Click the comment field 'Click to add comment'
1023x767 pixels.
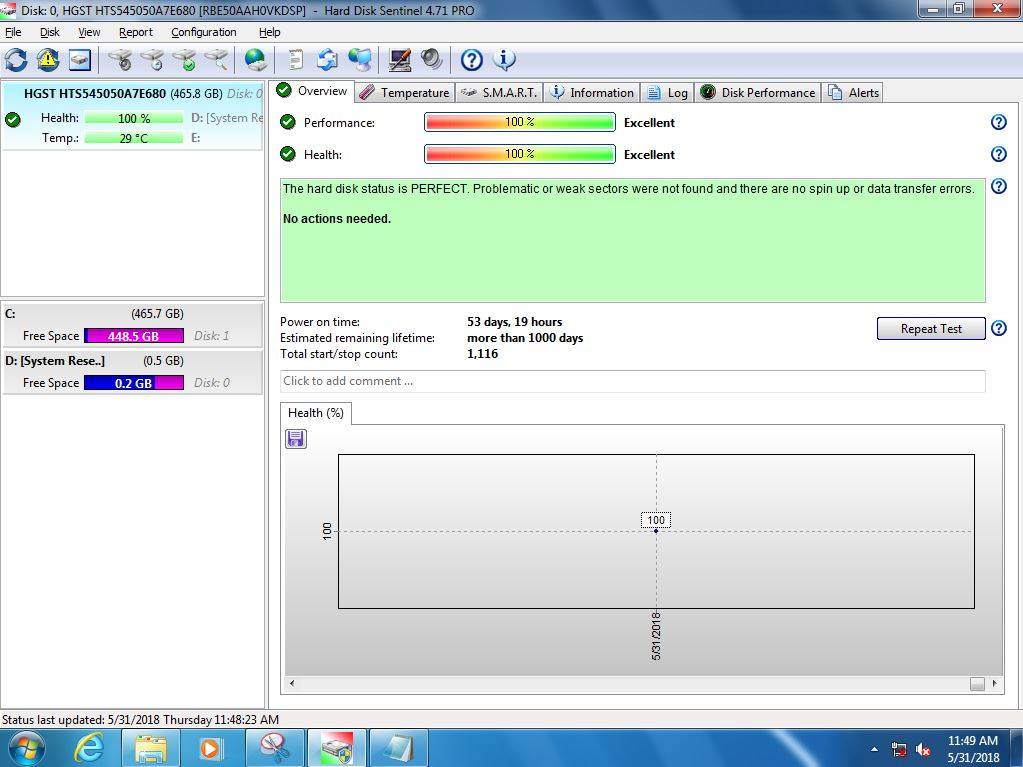[x=632, y=382]
